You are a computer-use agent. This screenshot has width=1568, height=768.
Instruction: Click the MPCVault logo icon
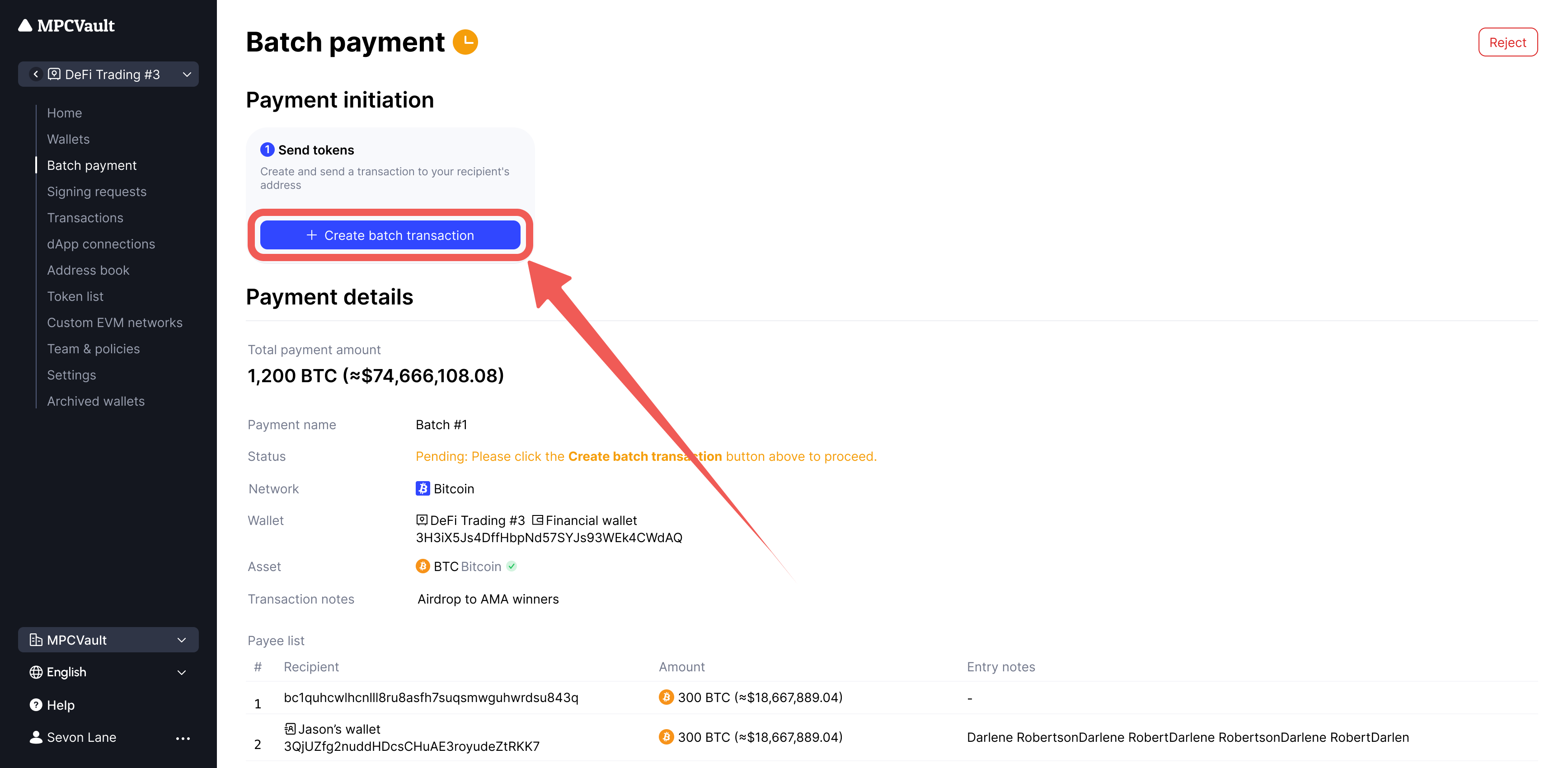coord(25,26)
